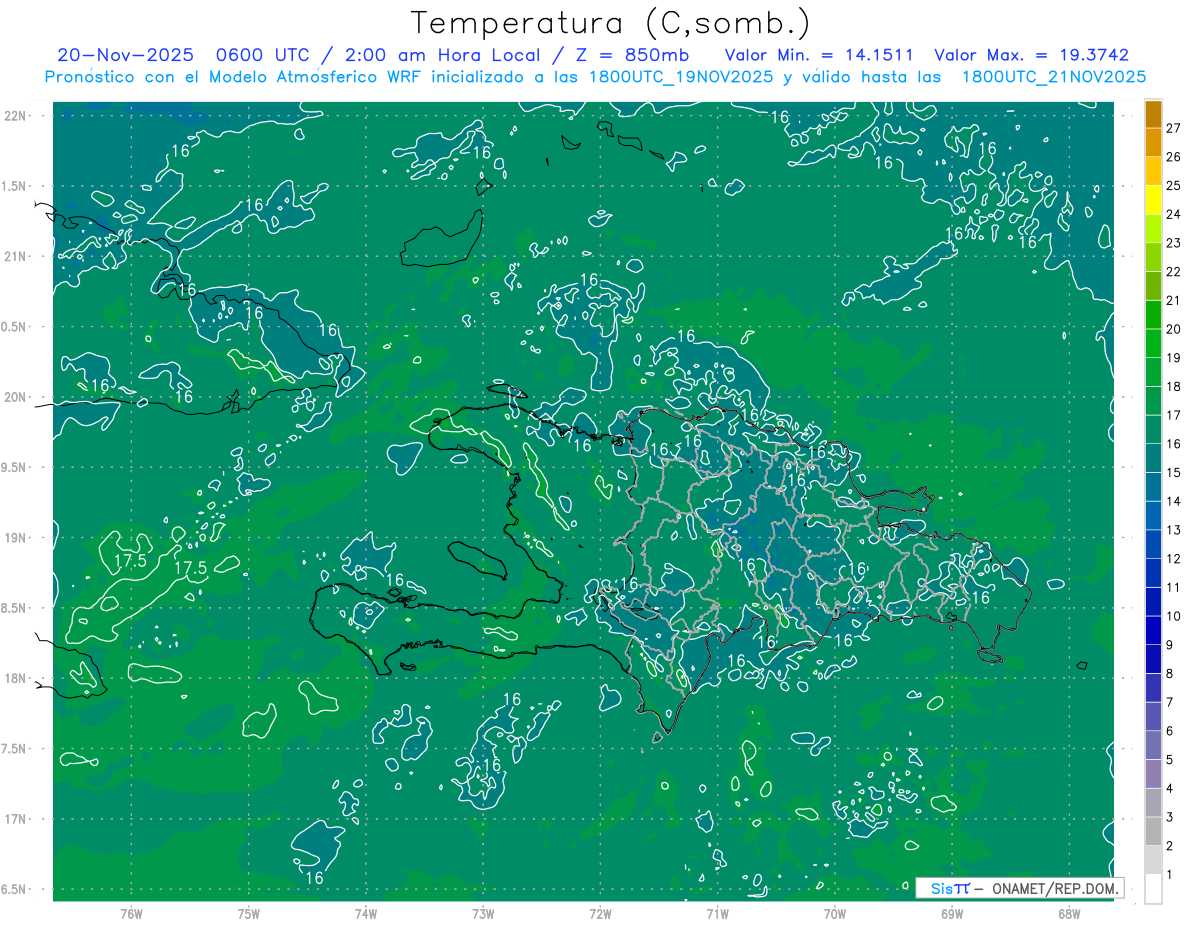Screen dimensions: 1200x927
Task: Click the "16" value beside the color scale
Action: (1174, 444)
